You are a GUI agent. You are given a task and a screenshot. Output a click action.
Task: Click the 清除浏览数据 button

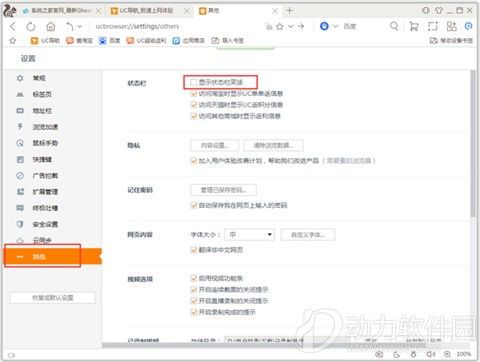pyautogui.click(x=273, y=145)
